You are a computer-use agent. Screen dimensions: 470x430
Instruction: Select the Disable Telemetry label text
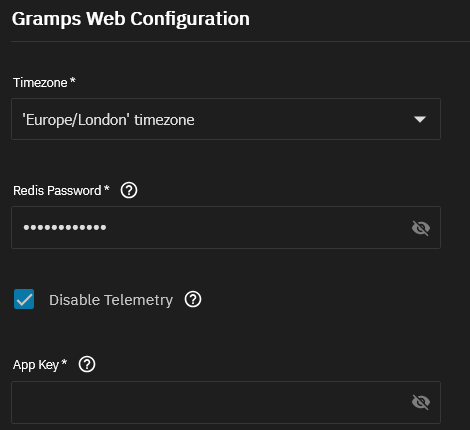pyautogui.click(x=111, y=300)
